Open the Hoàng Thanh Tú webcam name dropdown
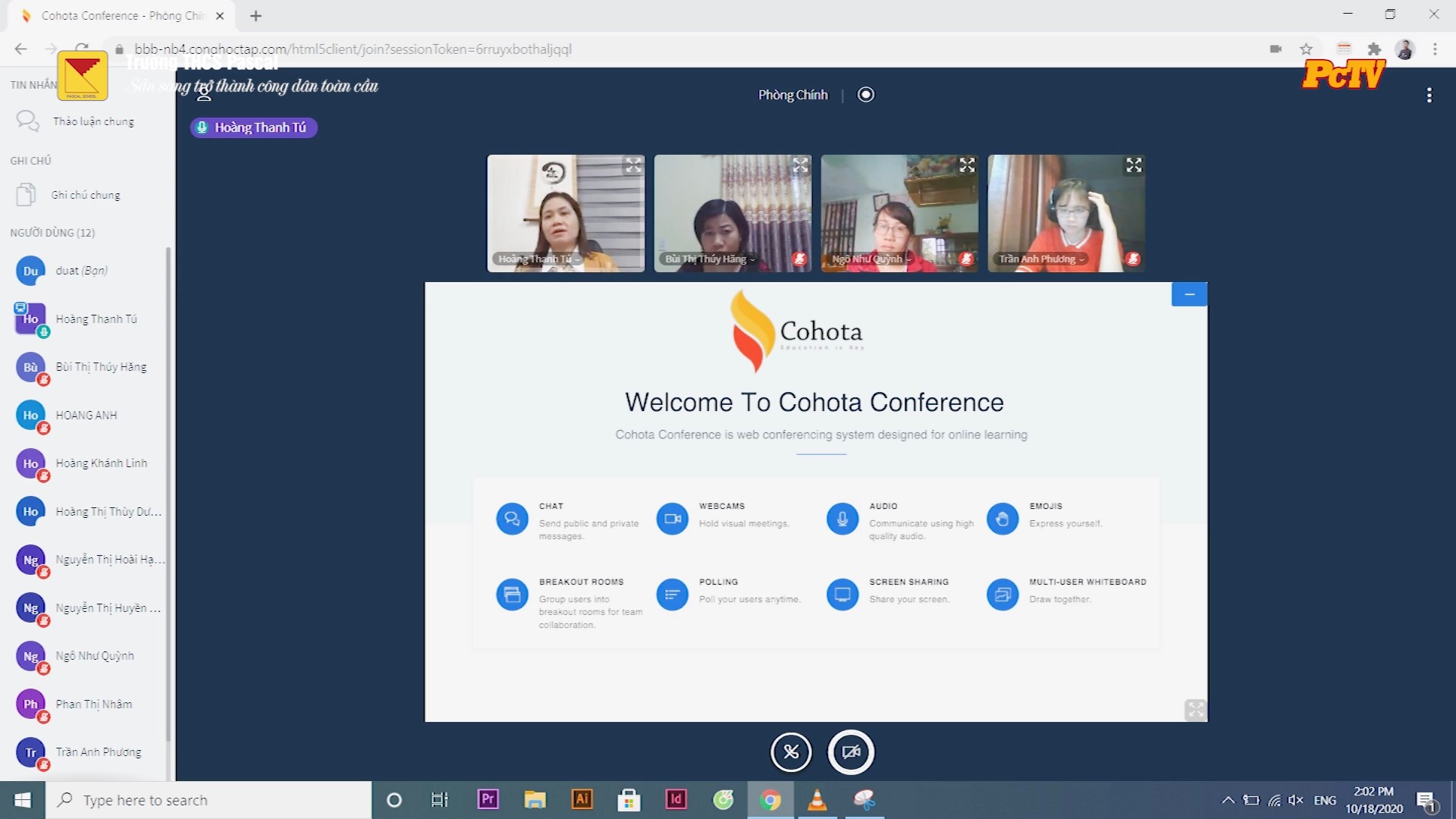Screen dimensions: 1456x819 coord(538,259)
